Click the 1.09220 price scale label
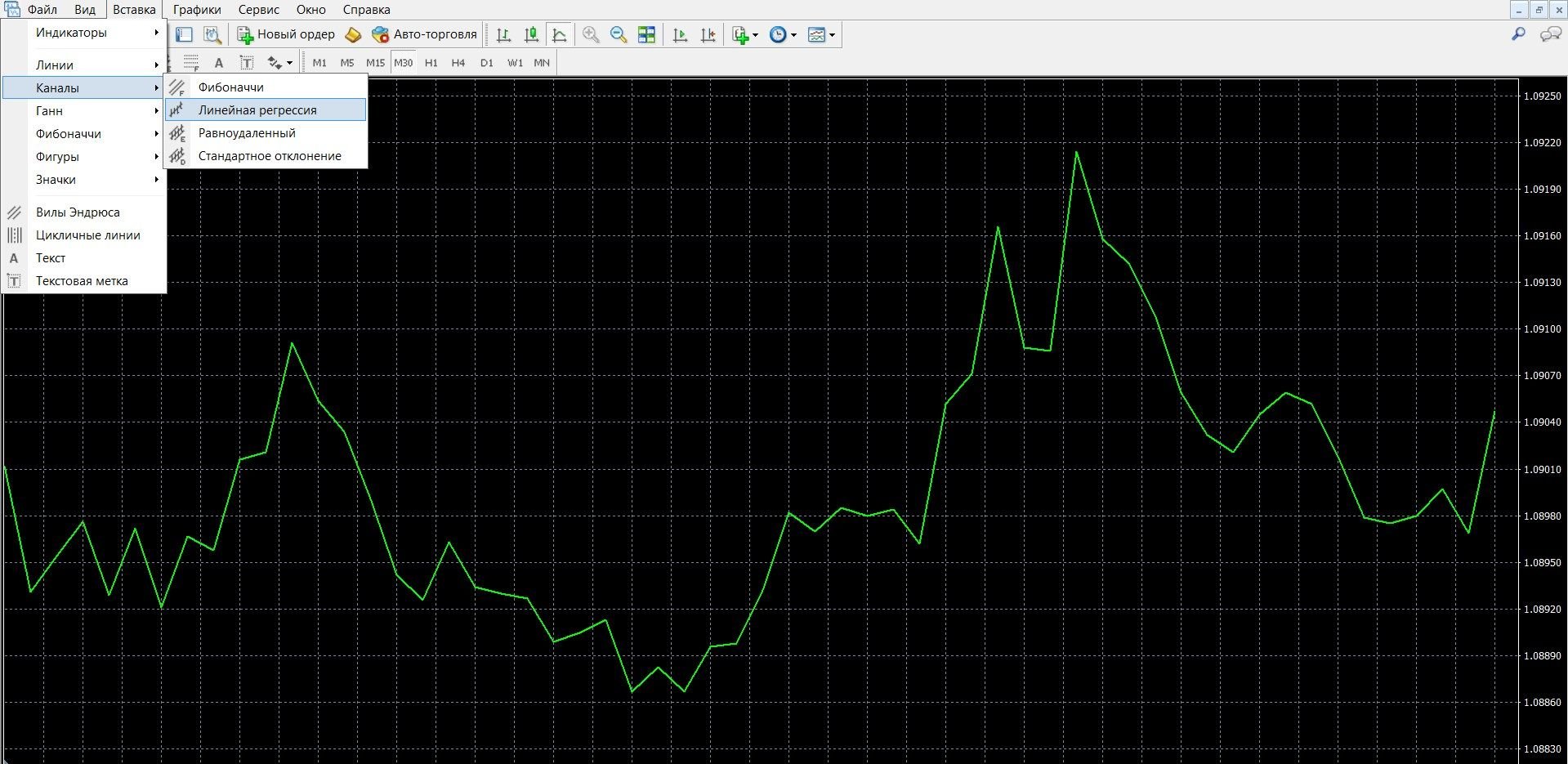The image size is (1568, 764). 1543,143
